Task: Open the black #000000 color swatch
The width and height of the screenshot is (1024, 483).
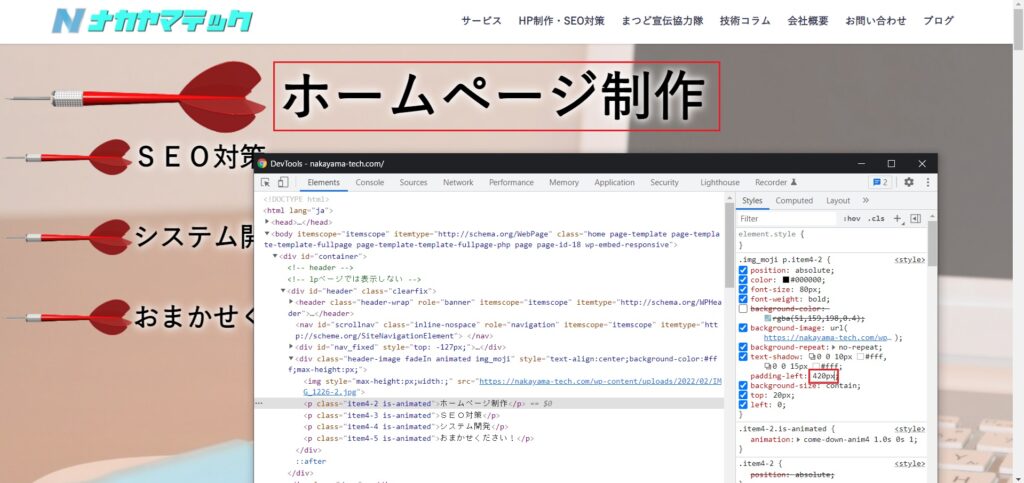Action: (x=786, y=280)
